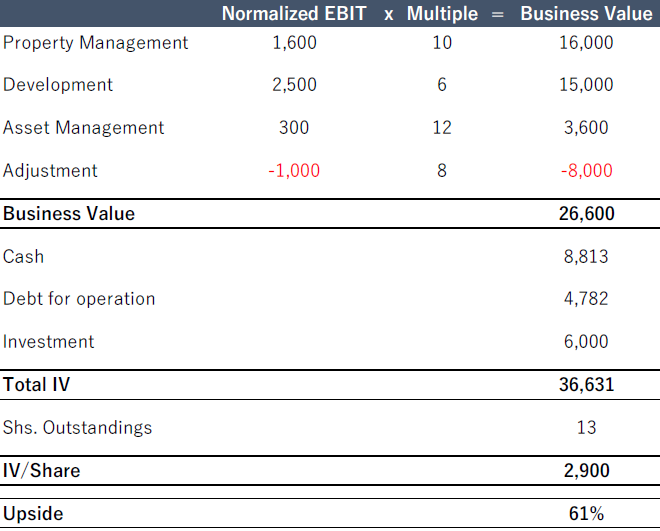Select the Adjustment row label
Screen dimensions: 660x531
point(50,171)
